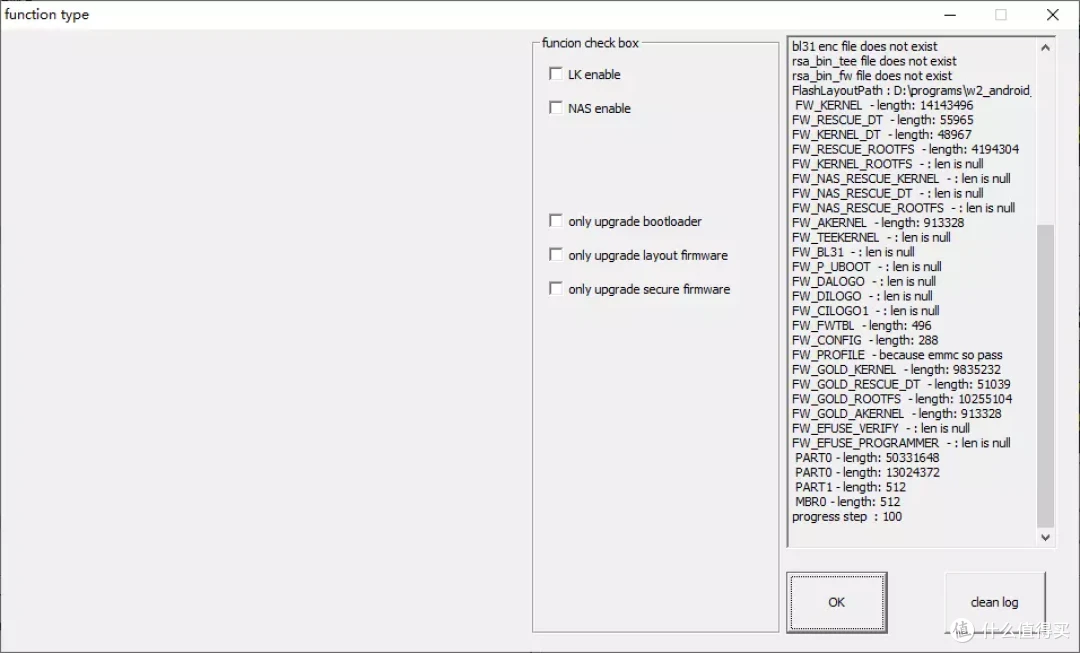The height and width of the screenshot is (653, 1080).
Task: Click scrollbar track above the thumb
Action: (1045, 140)
